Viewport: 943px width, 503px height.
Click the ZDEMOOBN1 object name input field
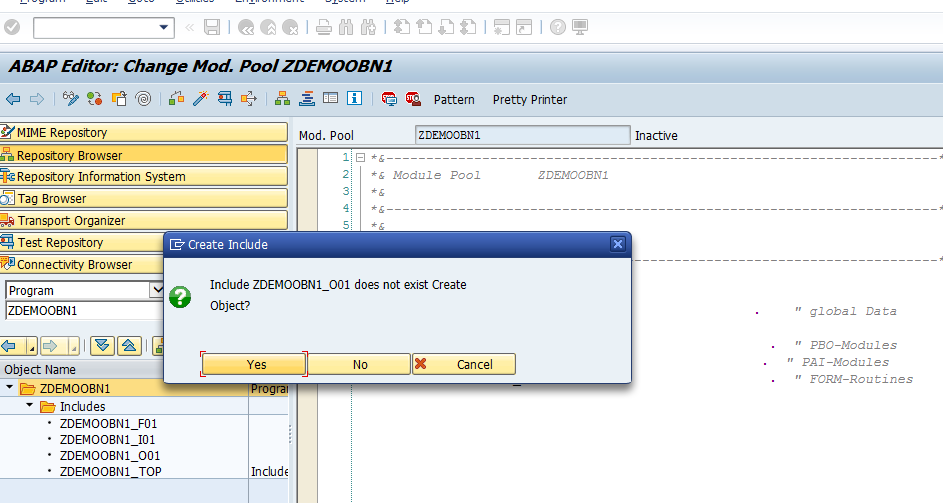(84, 310)
